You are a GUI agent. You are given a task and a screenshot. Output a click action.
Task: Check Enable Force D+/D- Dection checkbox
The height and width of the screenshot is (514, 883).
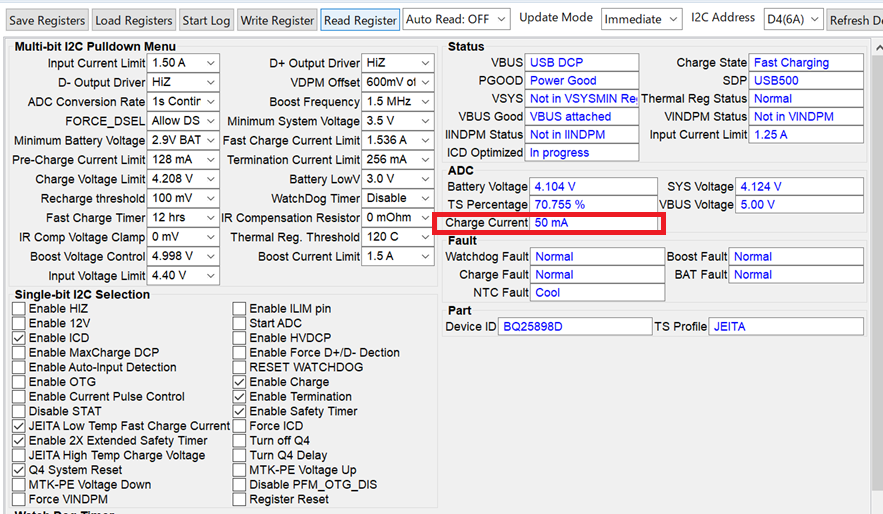(239, 352)
